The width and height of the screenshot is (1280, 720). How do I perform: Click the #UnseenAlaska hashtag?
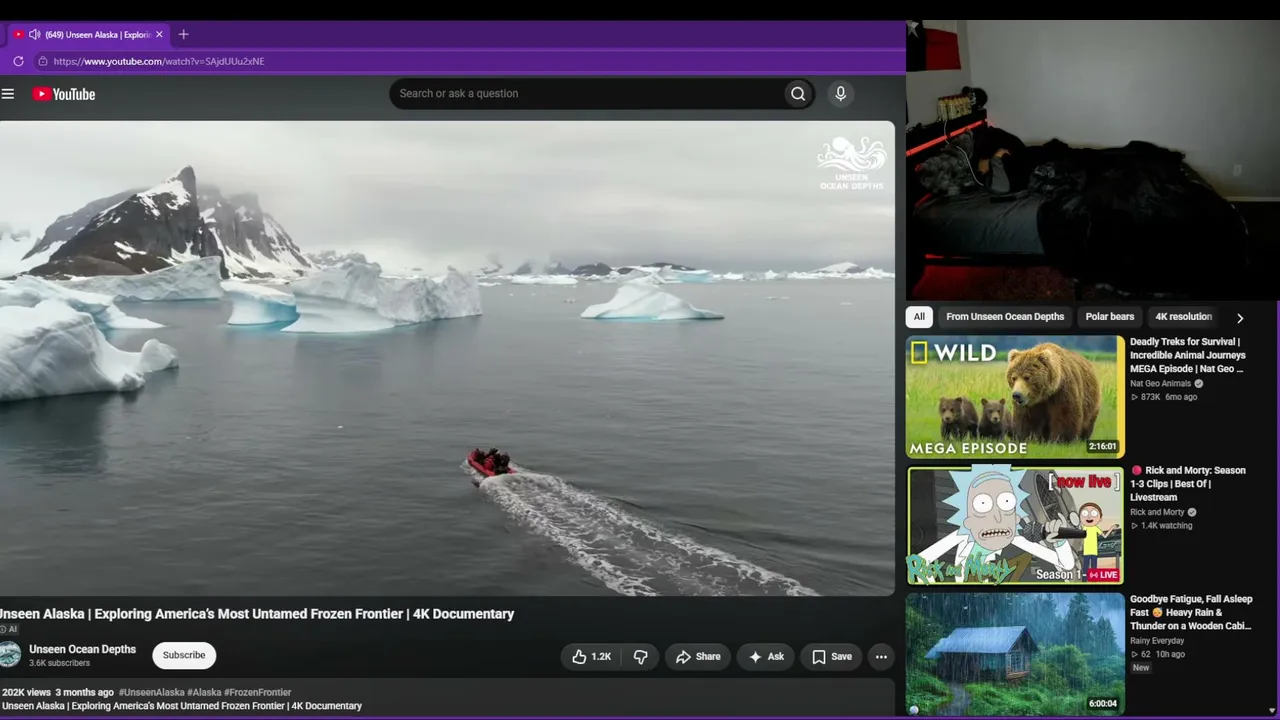151,692
